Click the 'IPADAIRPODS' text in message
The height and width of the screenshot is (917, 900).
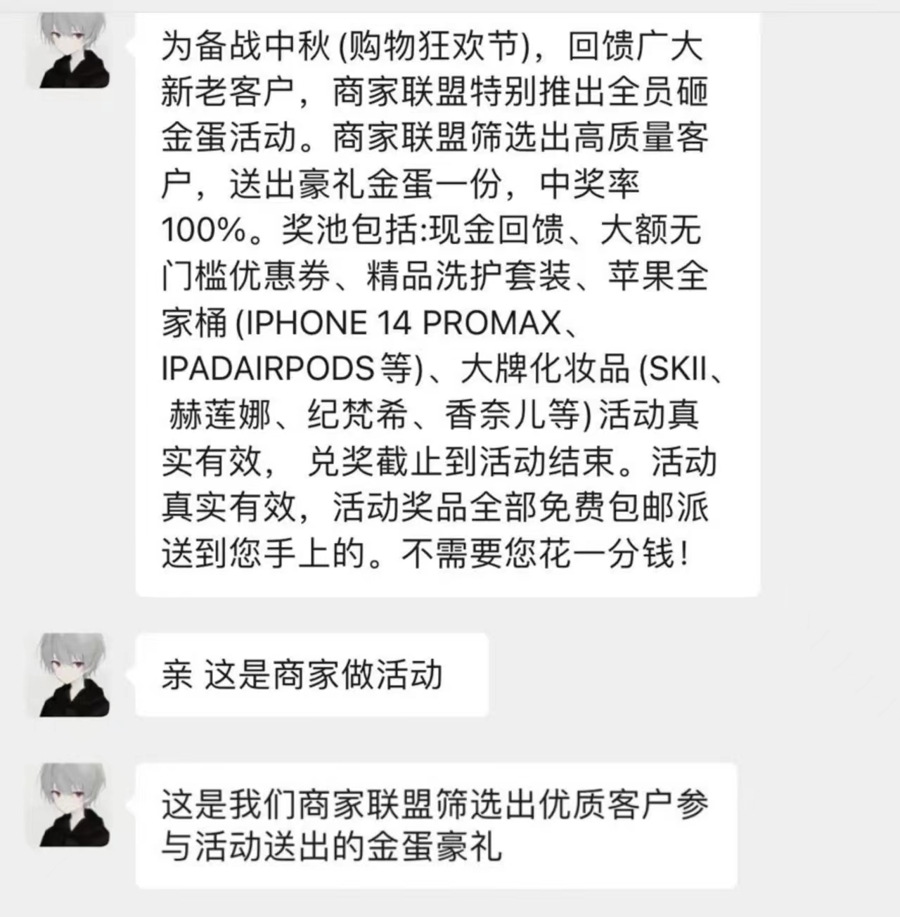coord(268,368)
